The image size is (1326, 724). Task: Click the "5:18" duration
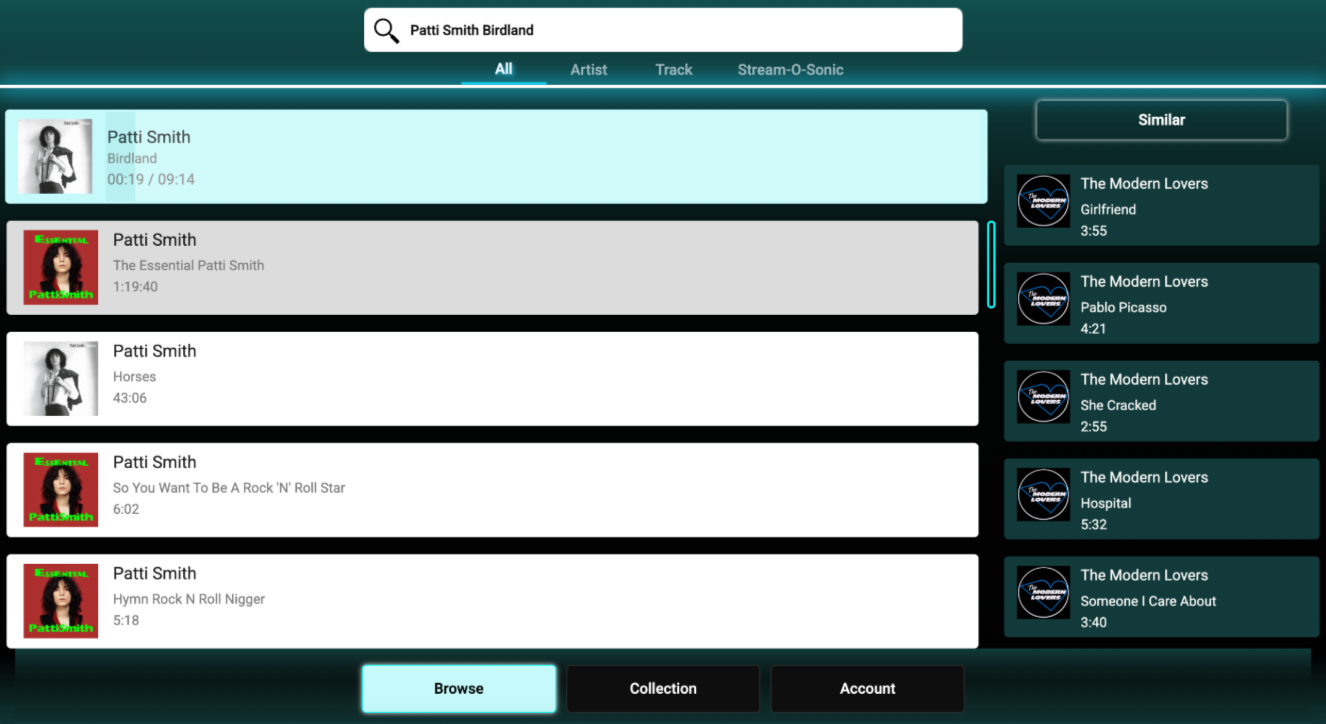coord(126,620)
